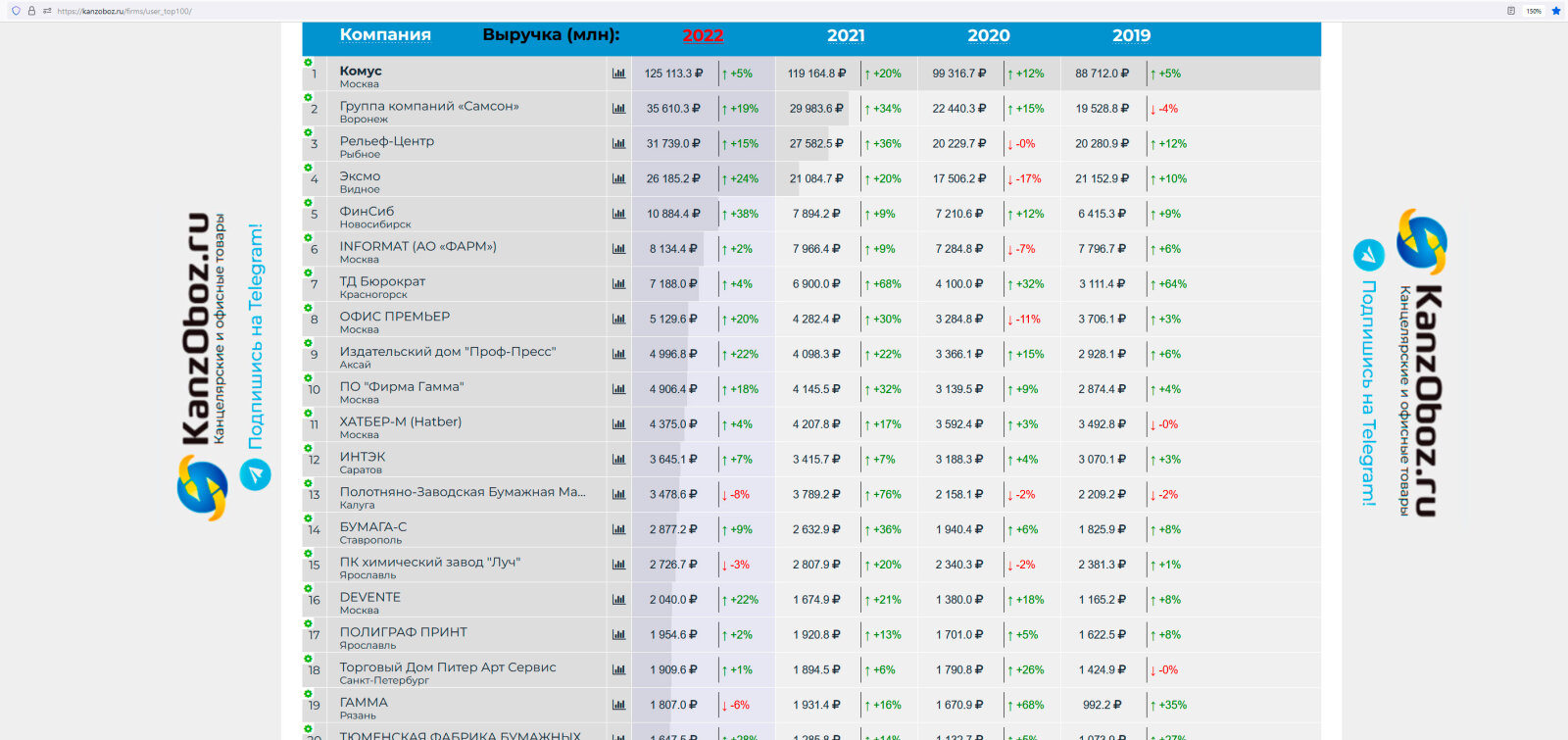
Task: Click the Компания column header
Action: point(385,34)
